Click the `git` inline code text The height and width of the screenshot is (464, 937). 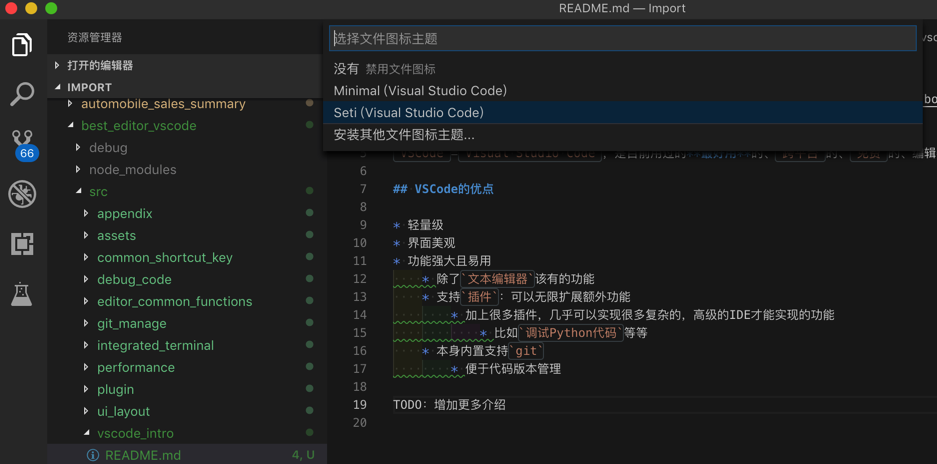[526, 351]
